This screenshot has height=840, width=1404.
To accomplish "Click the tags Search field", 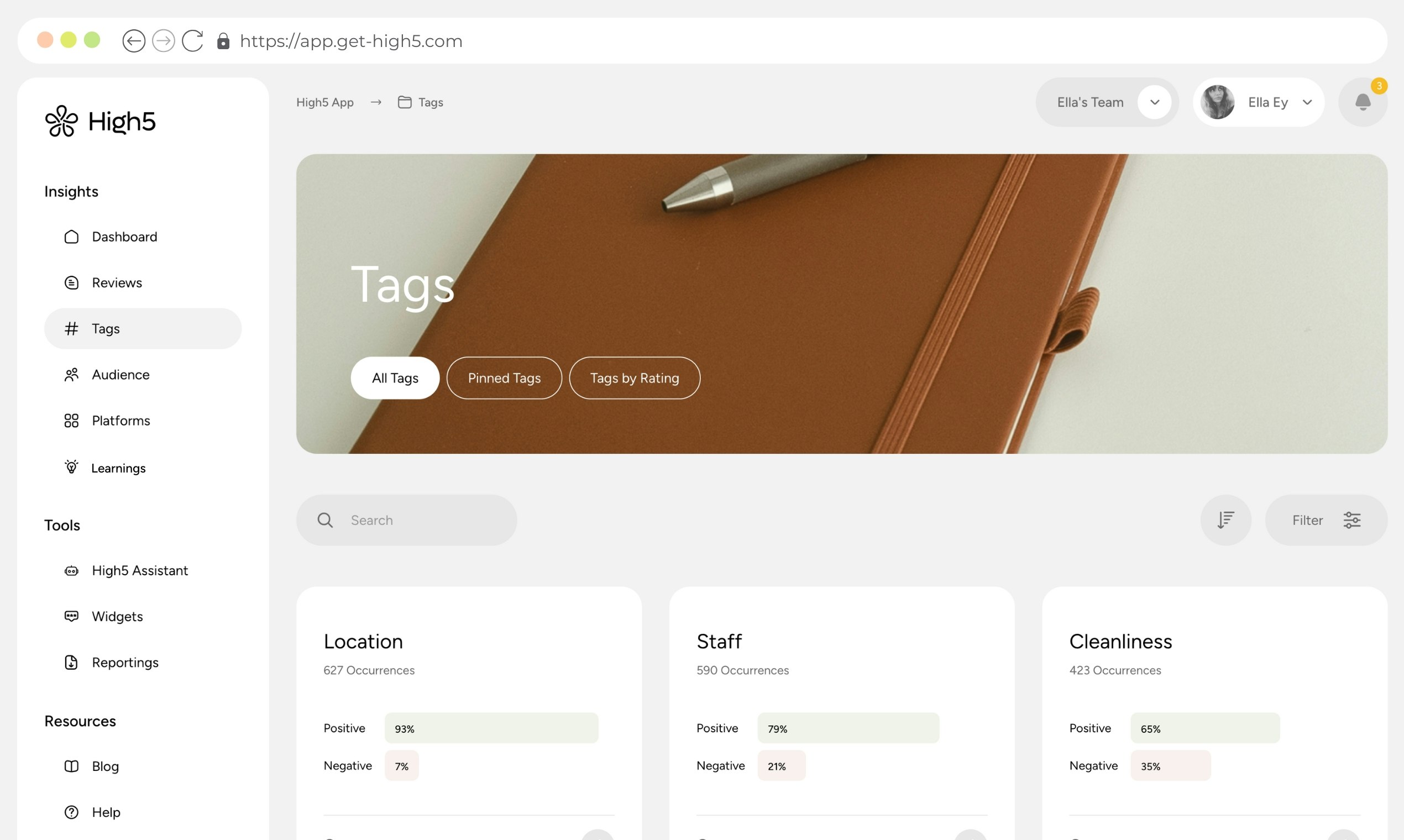I will tap(406, 519).
